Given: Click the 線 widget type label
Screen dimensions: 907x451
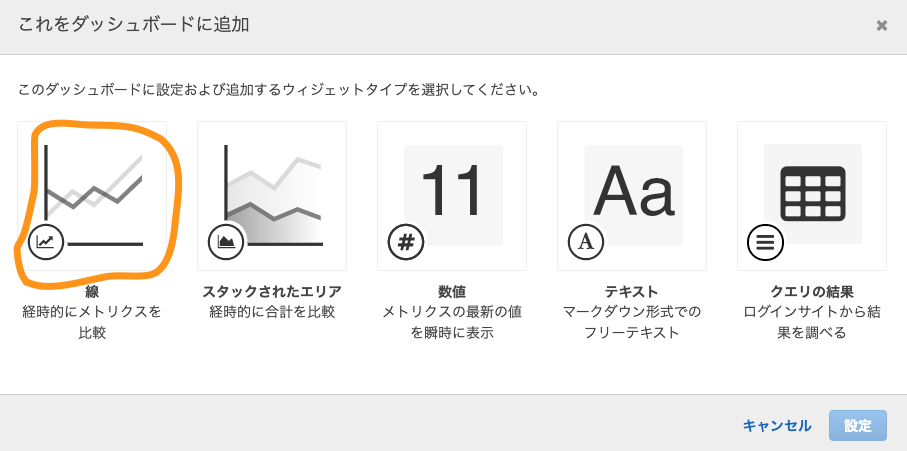Looking at the screenshot, I should pos(92,292).
